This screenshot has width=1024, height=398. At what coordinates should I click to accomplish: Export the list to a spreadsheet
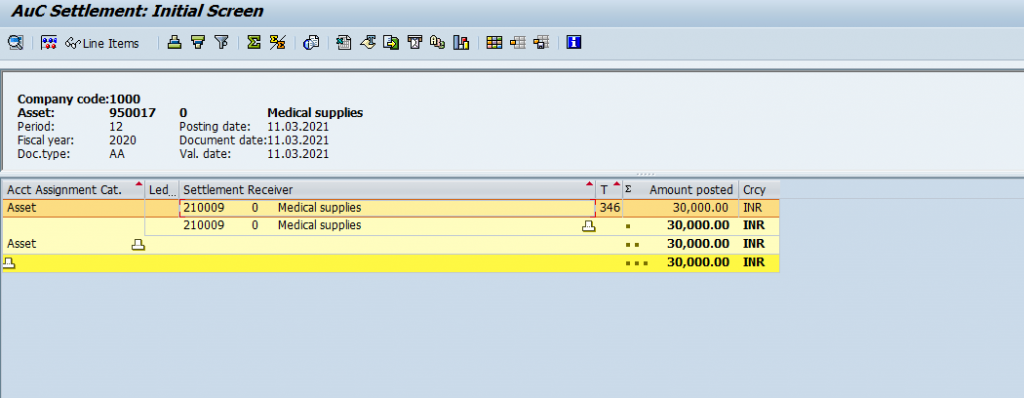344,43
